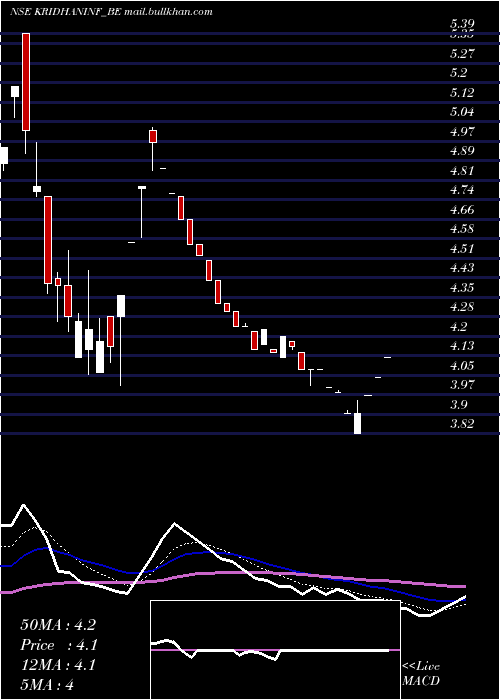Click the NSE KRIDHANINF_BE chart title
The height and width of the screenshot is (700, 500).
click(x=65, y=12)
